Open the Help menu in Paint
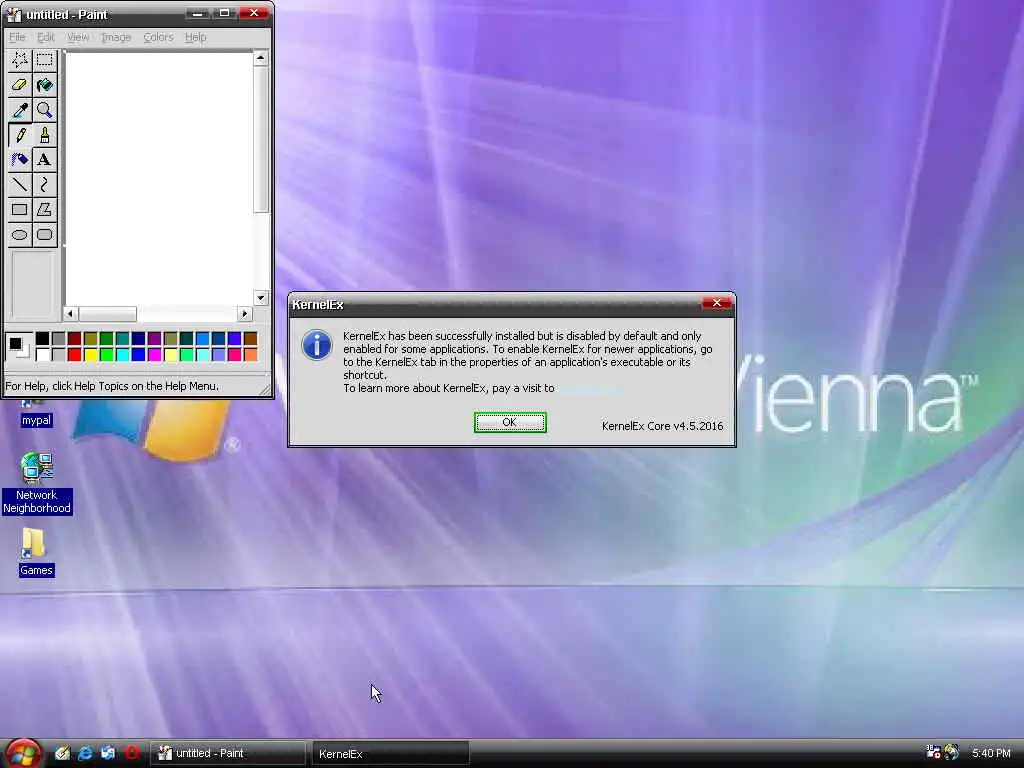 point(195,37)
